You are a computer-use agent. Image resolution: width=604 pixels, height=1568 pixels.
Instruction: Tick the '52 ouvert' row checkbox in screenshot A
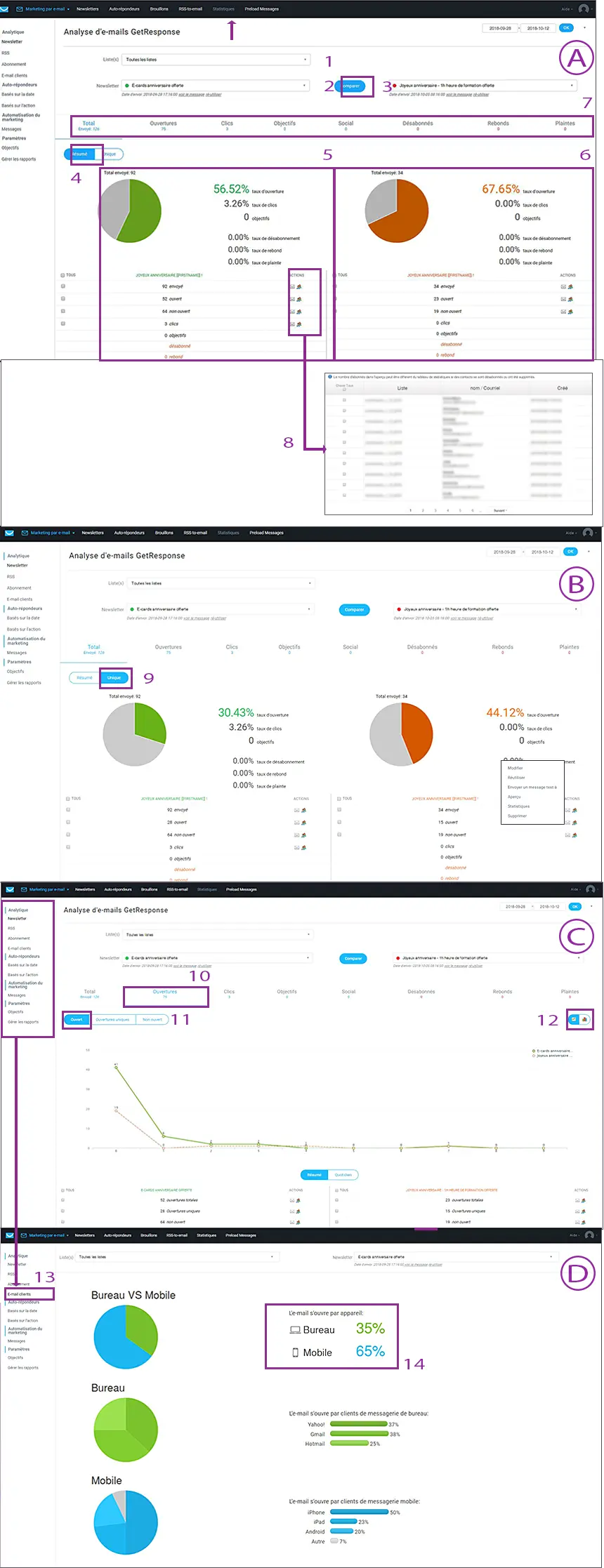(63, 298)
